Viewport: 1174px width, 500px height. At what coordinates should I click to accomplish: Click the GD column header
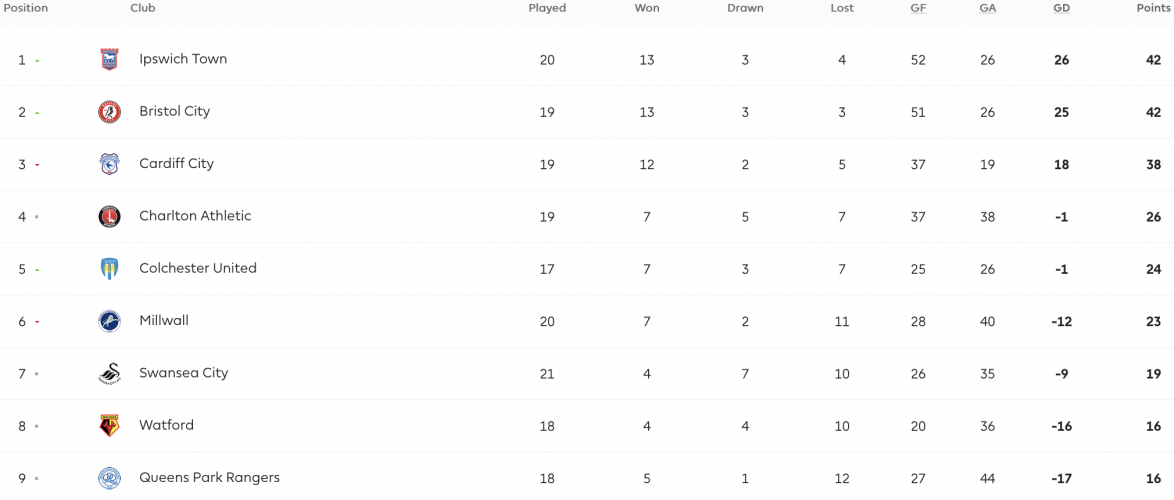(1062, 8)
